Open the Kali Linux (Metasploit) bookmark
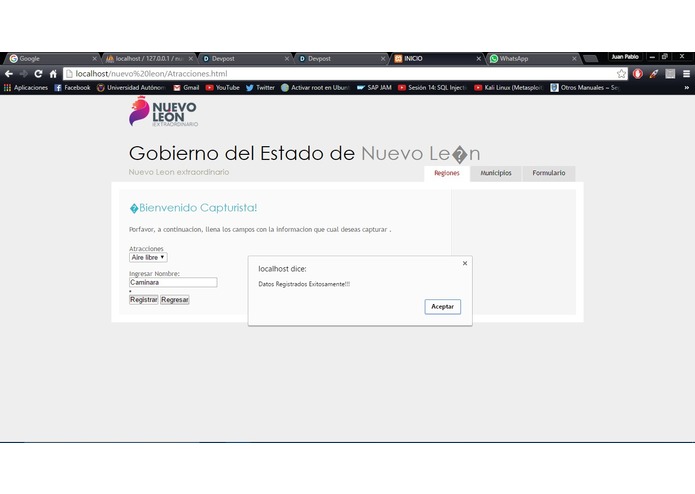The image size is (695, 494). 509,88
